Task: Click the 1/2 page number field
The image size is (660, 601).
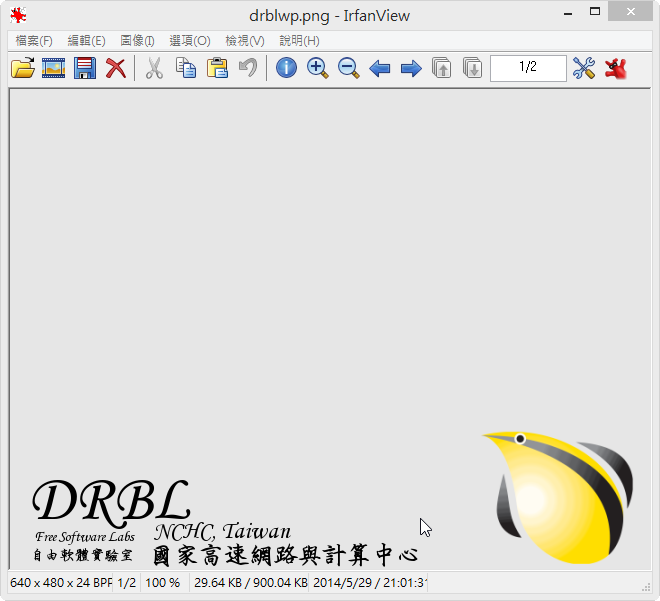Action: tap(528, 68)
